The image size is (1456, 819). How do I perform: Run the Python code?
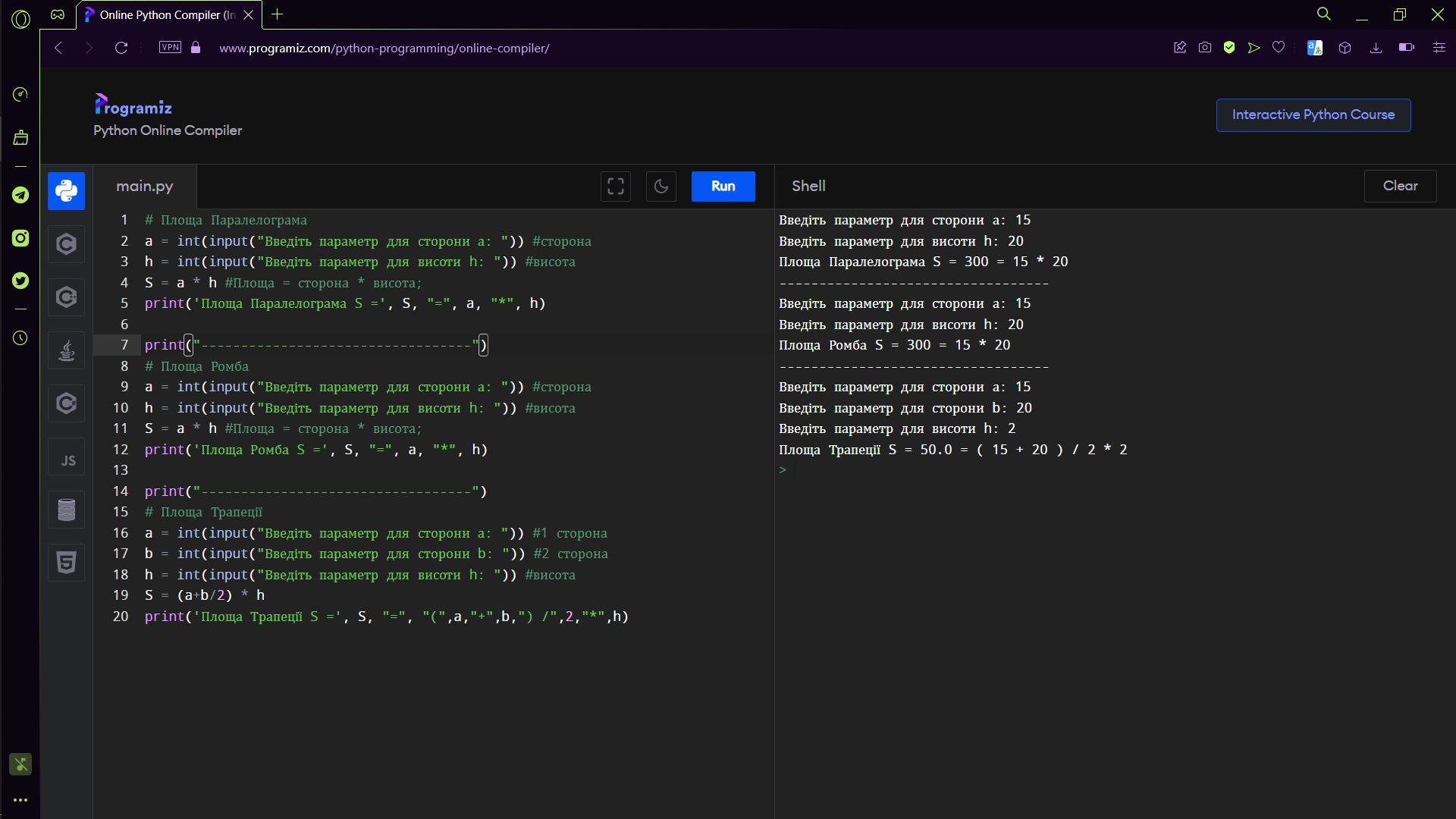723,187
